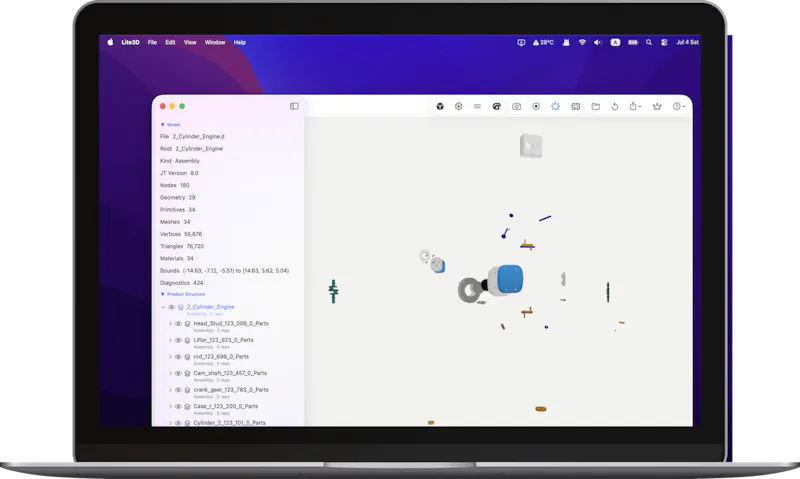Open Spotlight search magnifier icon
This screenshot has height=479, width=800.
coord(648,42)
